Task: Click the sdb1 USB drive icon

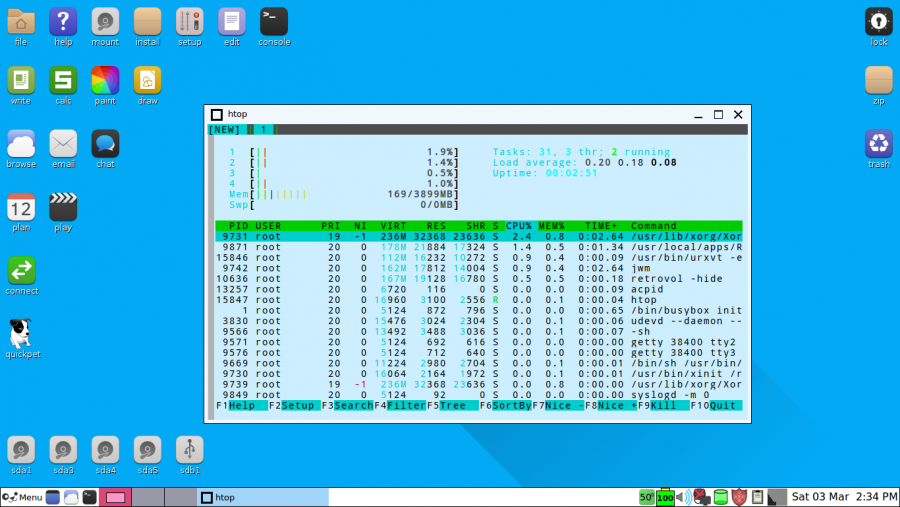Action: click(189, 450)
